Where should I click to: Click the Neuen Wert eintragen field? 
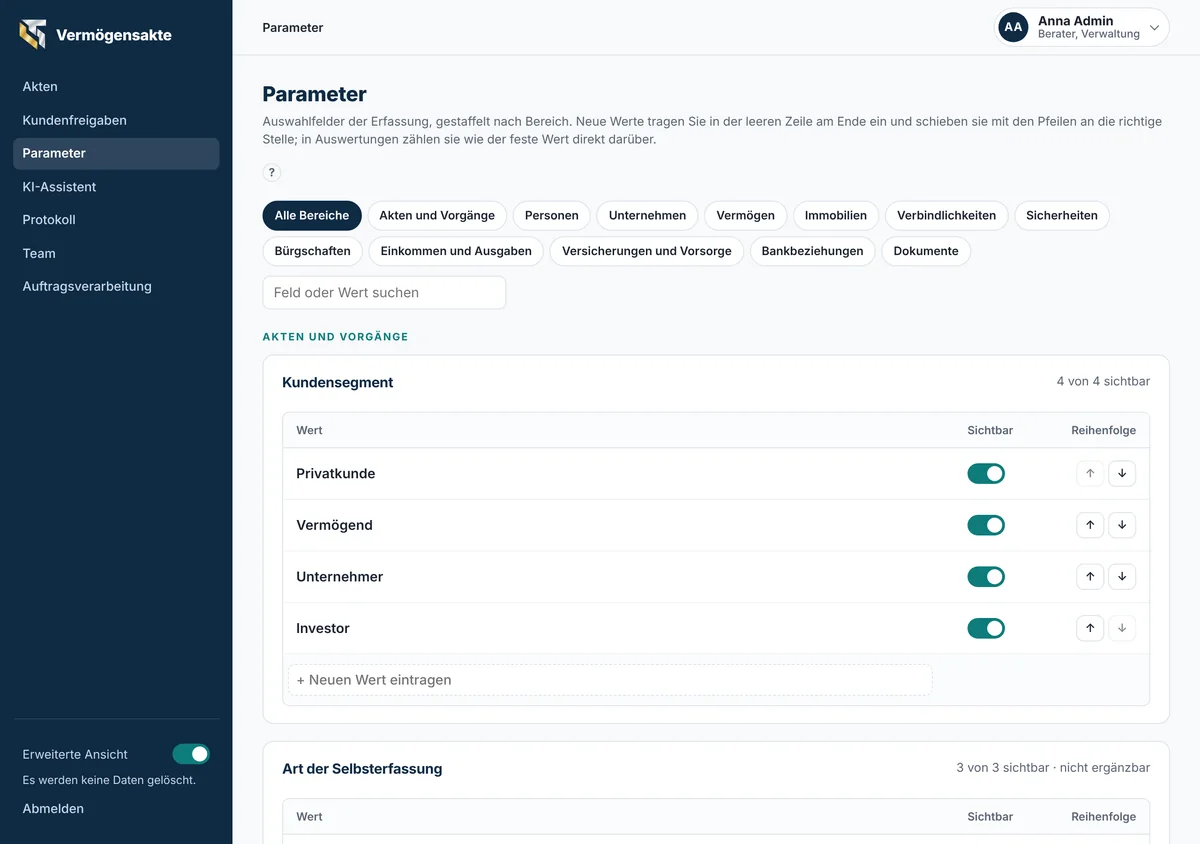tap(610, 680)
